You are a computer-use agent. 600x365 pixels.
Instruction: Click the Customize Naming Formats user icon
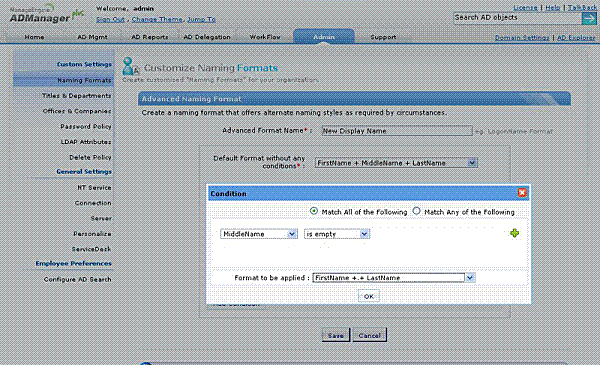tap(130, 67)
